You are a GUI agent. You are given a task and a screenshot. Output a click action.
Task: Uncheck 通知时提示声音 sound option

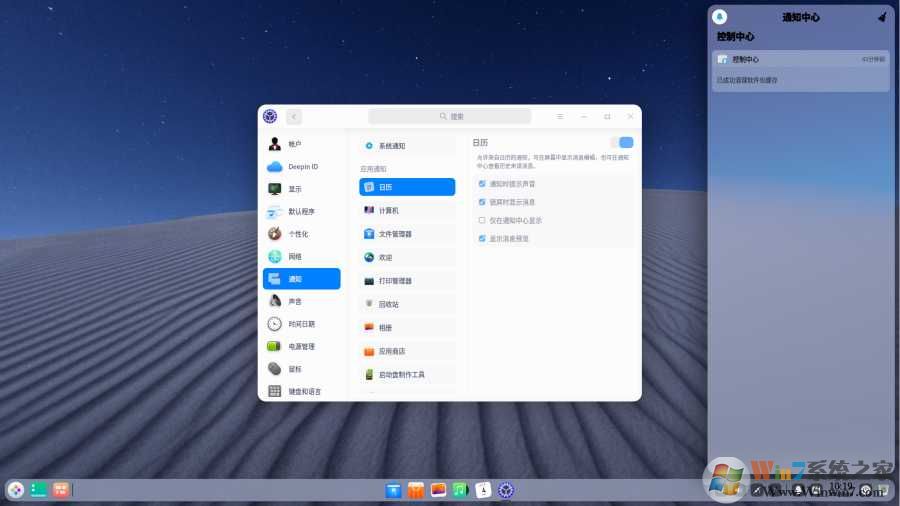[x=482, y=184]
